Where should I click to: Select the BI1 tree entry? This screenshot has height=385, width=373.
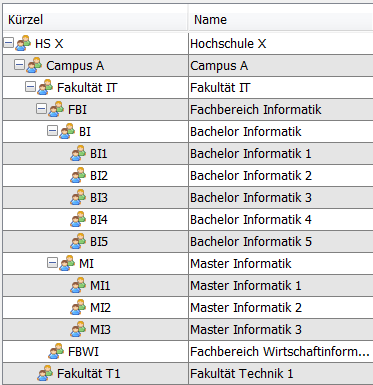(99, 154)
